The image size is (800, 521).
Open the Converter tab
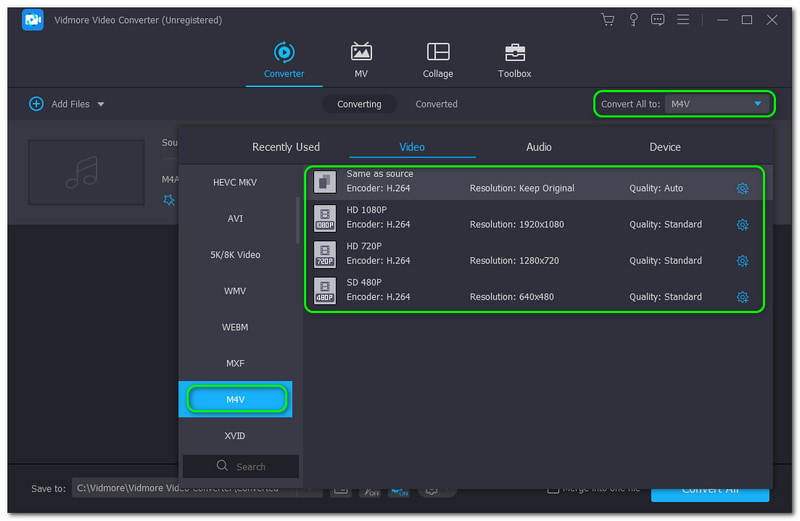(284, 60)
